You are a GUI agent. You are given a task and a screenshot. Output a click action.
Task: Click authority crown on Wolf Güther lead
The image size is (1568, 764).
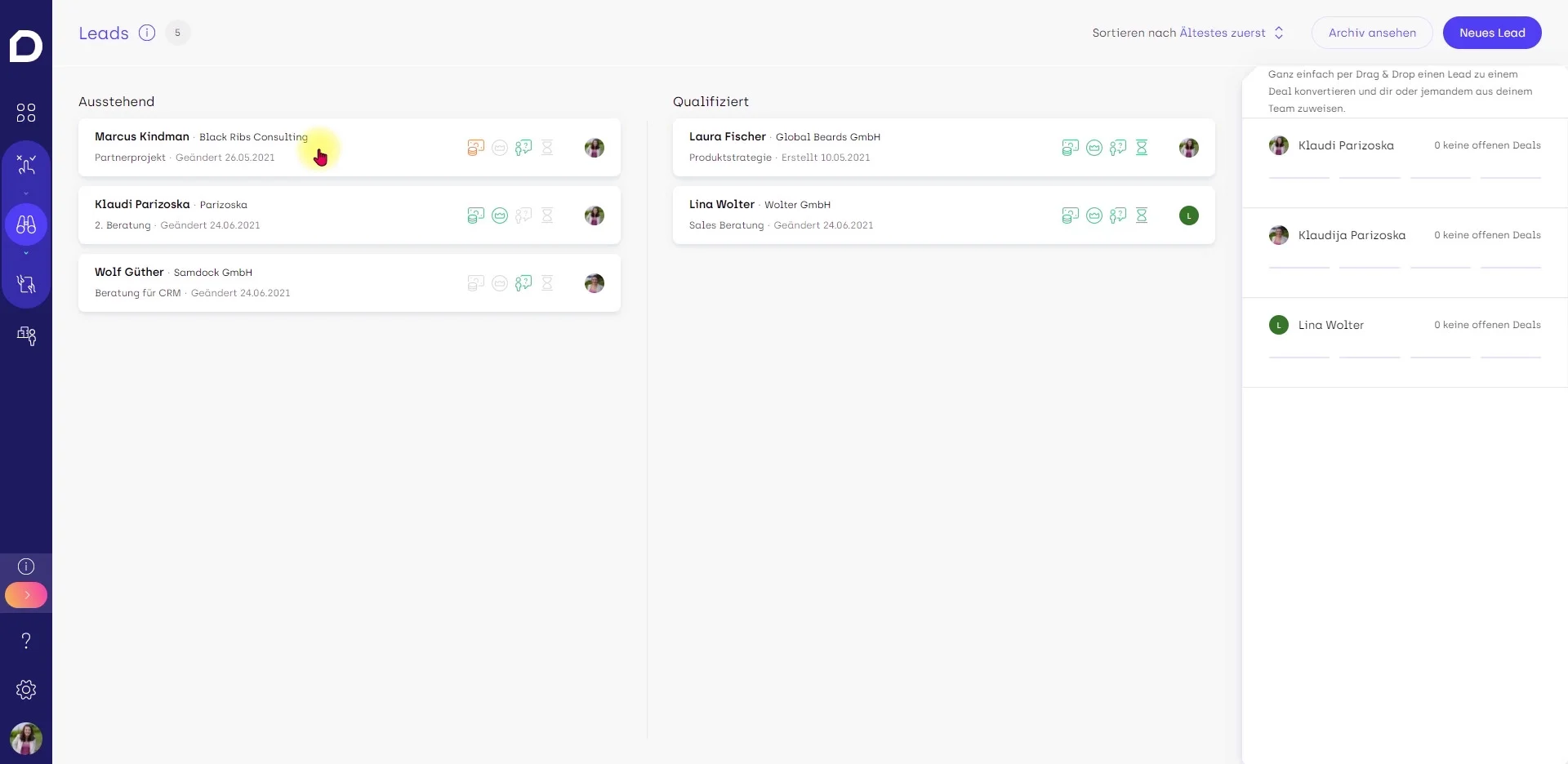click(500, 283)
